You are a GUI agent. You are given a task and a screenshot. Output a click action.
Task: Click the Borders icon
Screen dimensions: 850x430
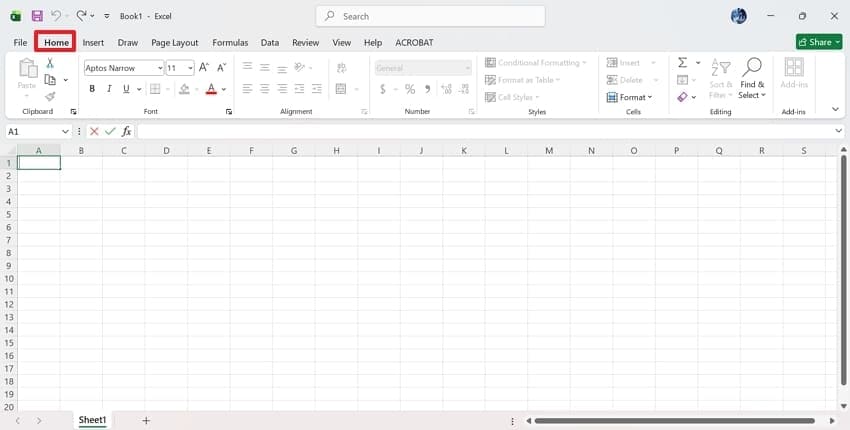pos(155,88)
